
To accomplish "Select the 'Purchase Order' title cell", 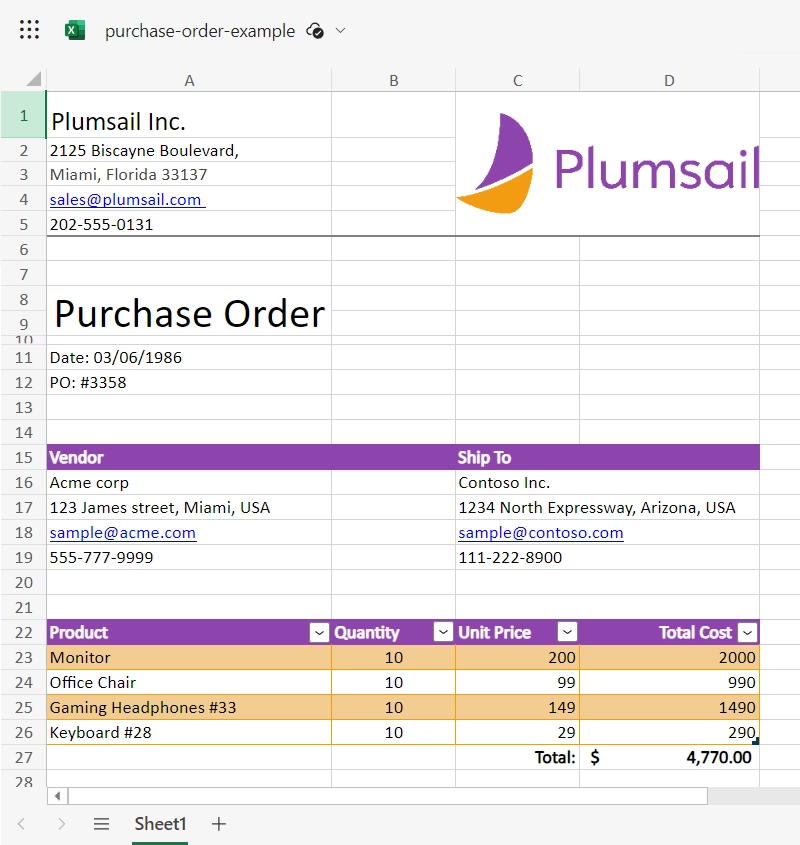I will coord(189,313).
